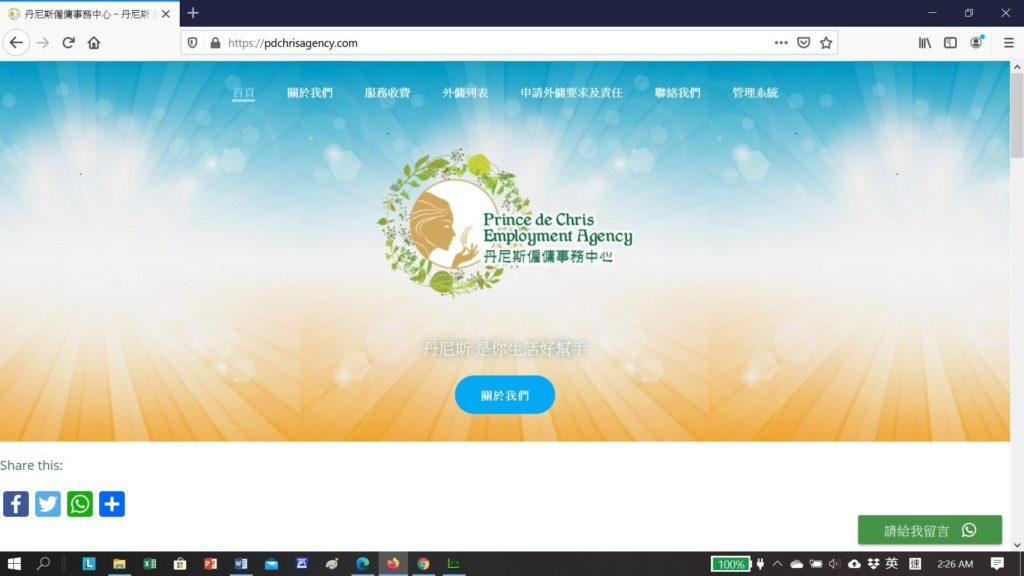Open the Firefox hamburger menu
The width and height of the screenshot is (1024, 576).
click(1008, 43)
